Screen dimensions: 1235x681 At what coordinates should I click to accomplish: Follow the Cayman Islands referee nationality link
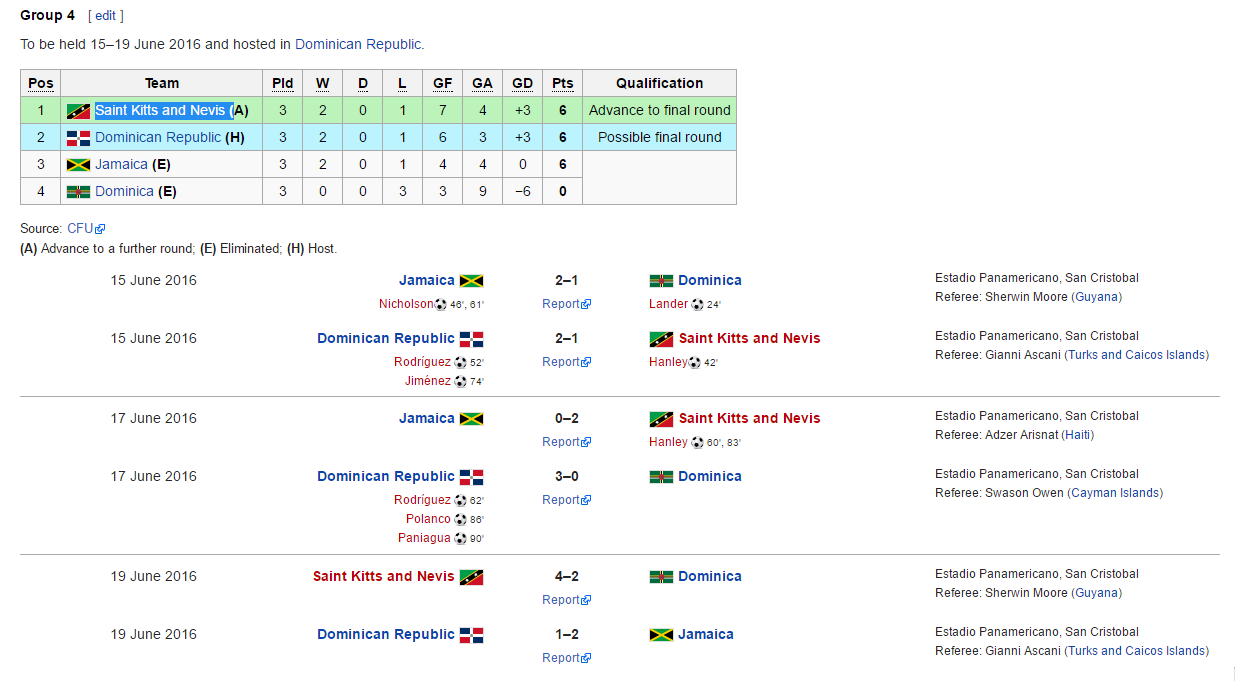click(1115, 493)
